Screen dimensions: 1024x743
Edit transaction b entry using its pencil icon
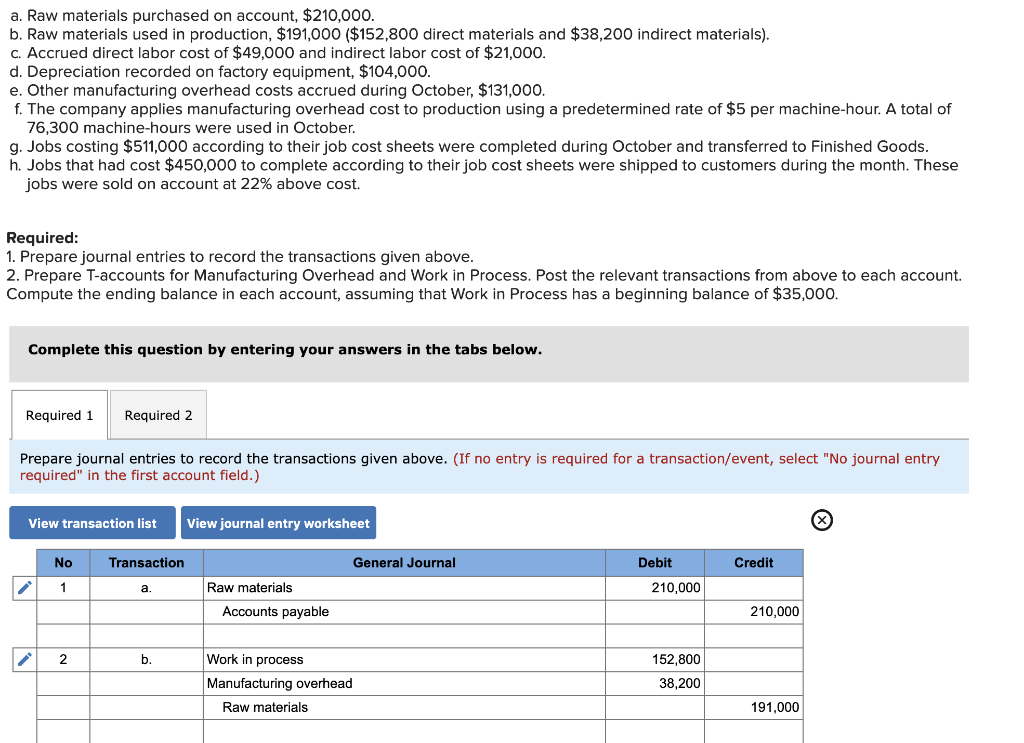pos(22,659)
